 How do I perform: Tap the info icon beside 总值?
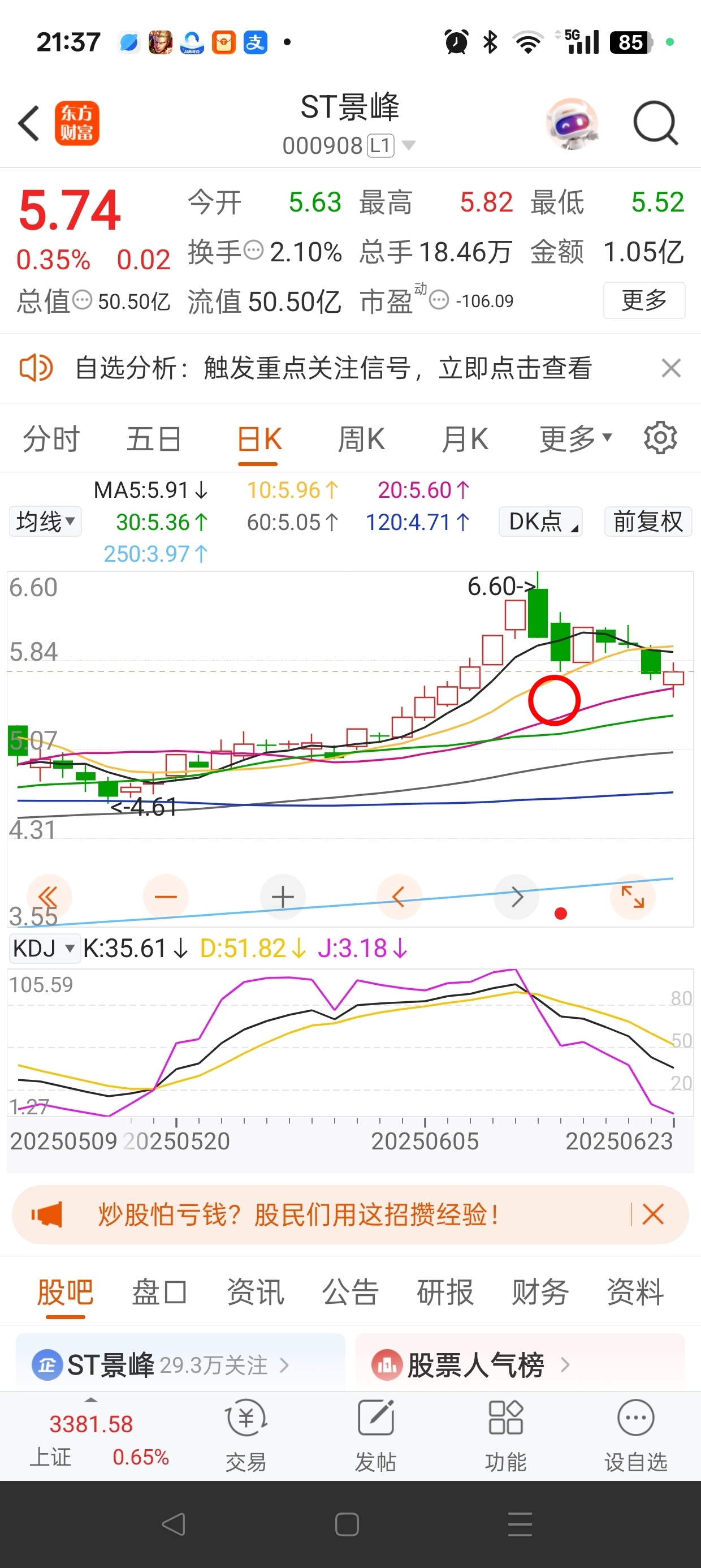82,299
